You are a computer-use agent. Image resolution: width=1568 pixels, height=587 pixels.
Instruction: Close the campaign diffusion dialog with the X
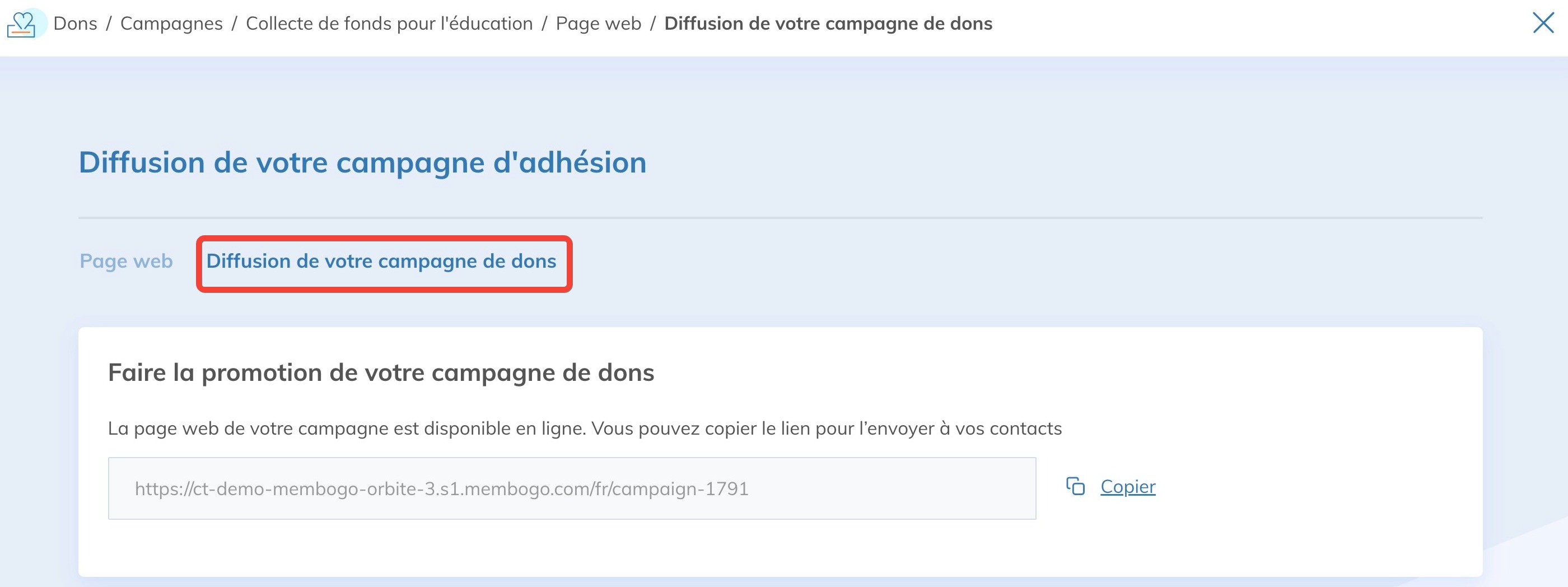click(1544, 24)
